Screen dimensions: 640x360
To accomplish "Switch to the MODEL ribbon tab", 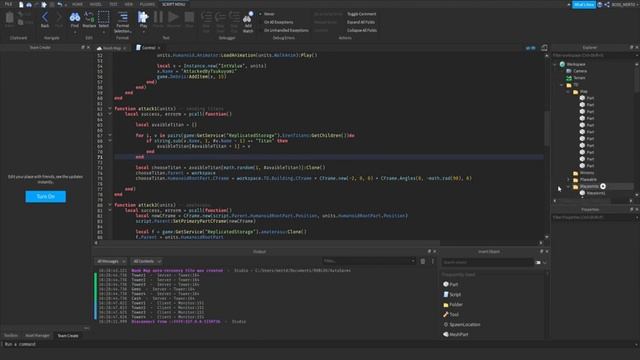I will coord(96,4).
